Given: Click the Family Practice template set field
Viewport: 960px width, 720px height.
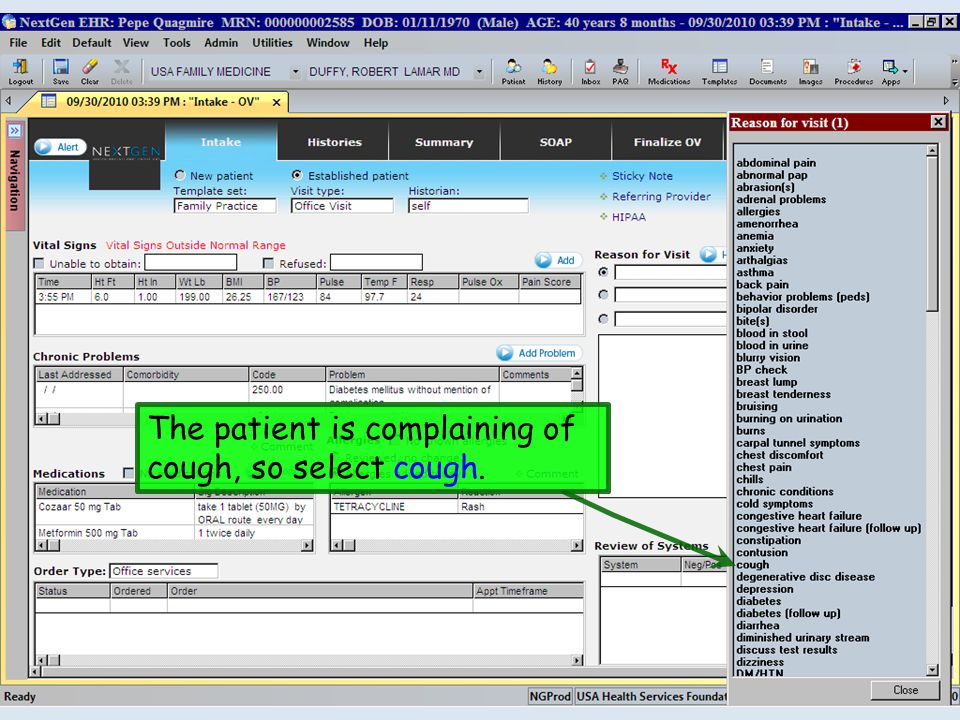Looking at the screenshot, I should [x=225, y=206].
